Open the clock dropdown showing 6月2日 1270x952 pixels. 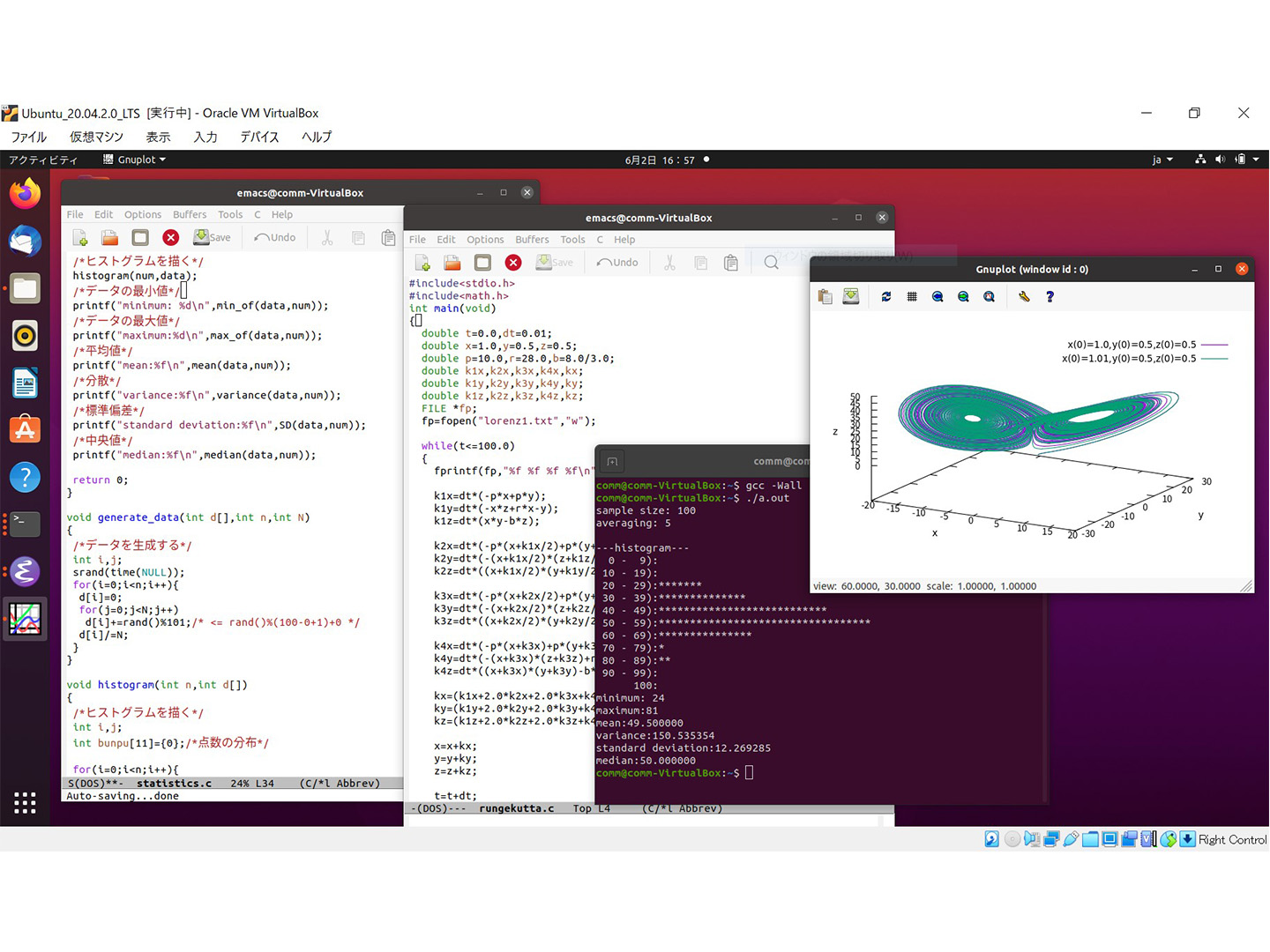(660, 160)
